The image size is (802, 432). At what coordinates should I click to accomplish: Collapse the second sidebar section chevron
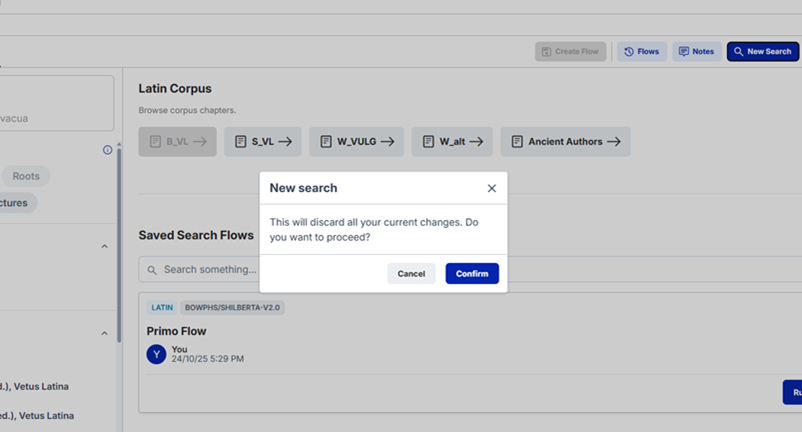(x=105, y=334)
